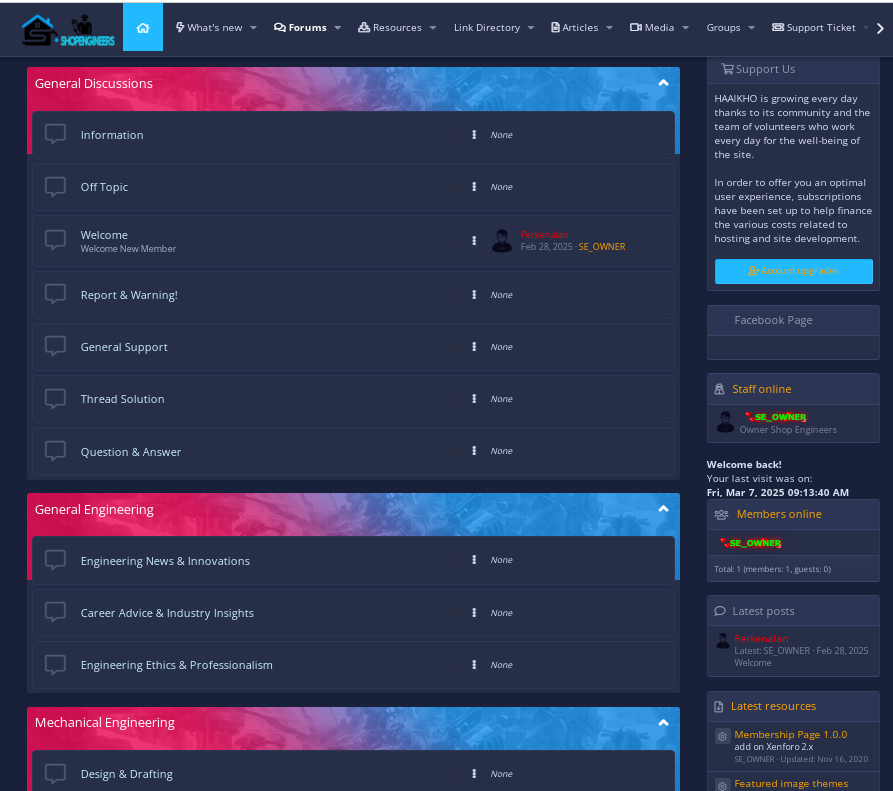
Task: Collapse the General Engineering category
Action: [663, 509]
